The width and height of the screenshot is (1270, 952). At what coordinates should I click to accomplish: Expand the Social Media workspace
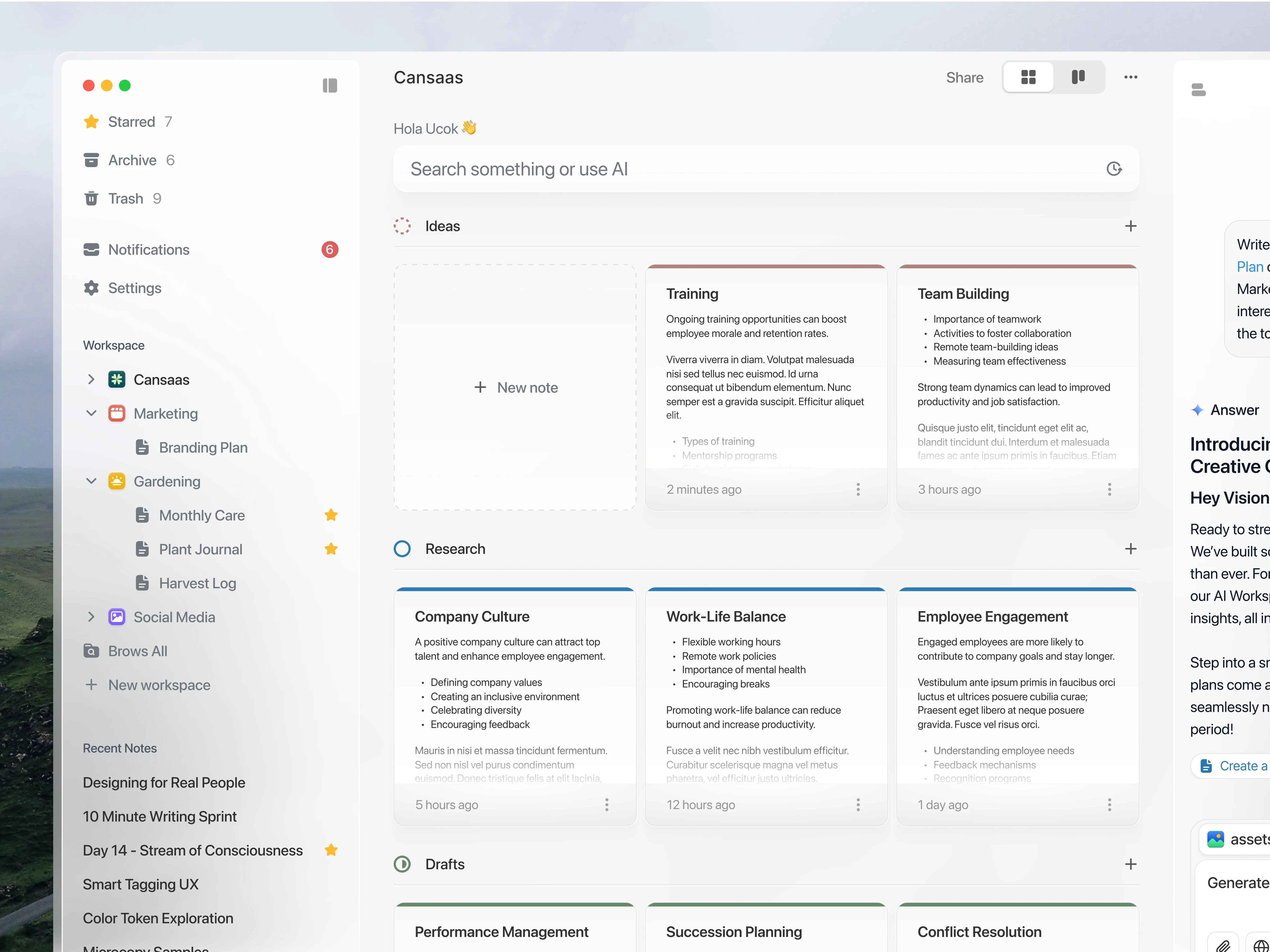click(91, 617)
